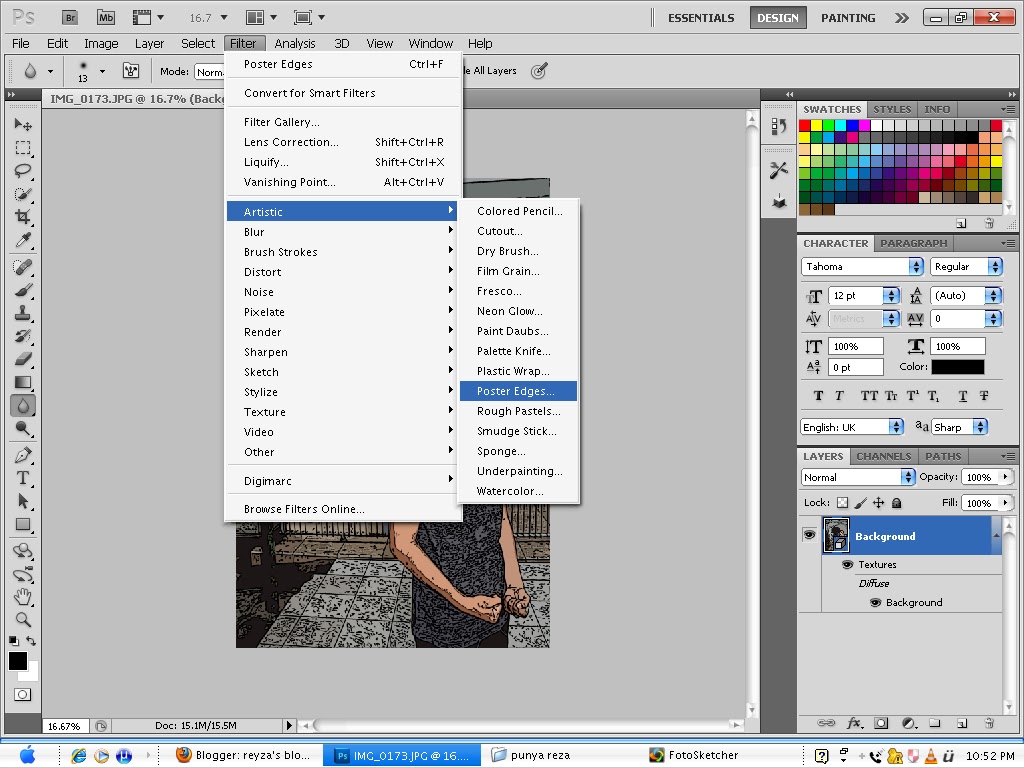This screenshot has width=1024, height=768.
Task: Open the Blur submenu
Action: coord(342,232)
